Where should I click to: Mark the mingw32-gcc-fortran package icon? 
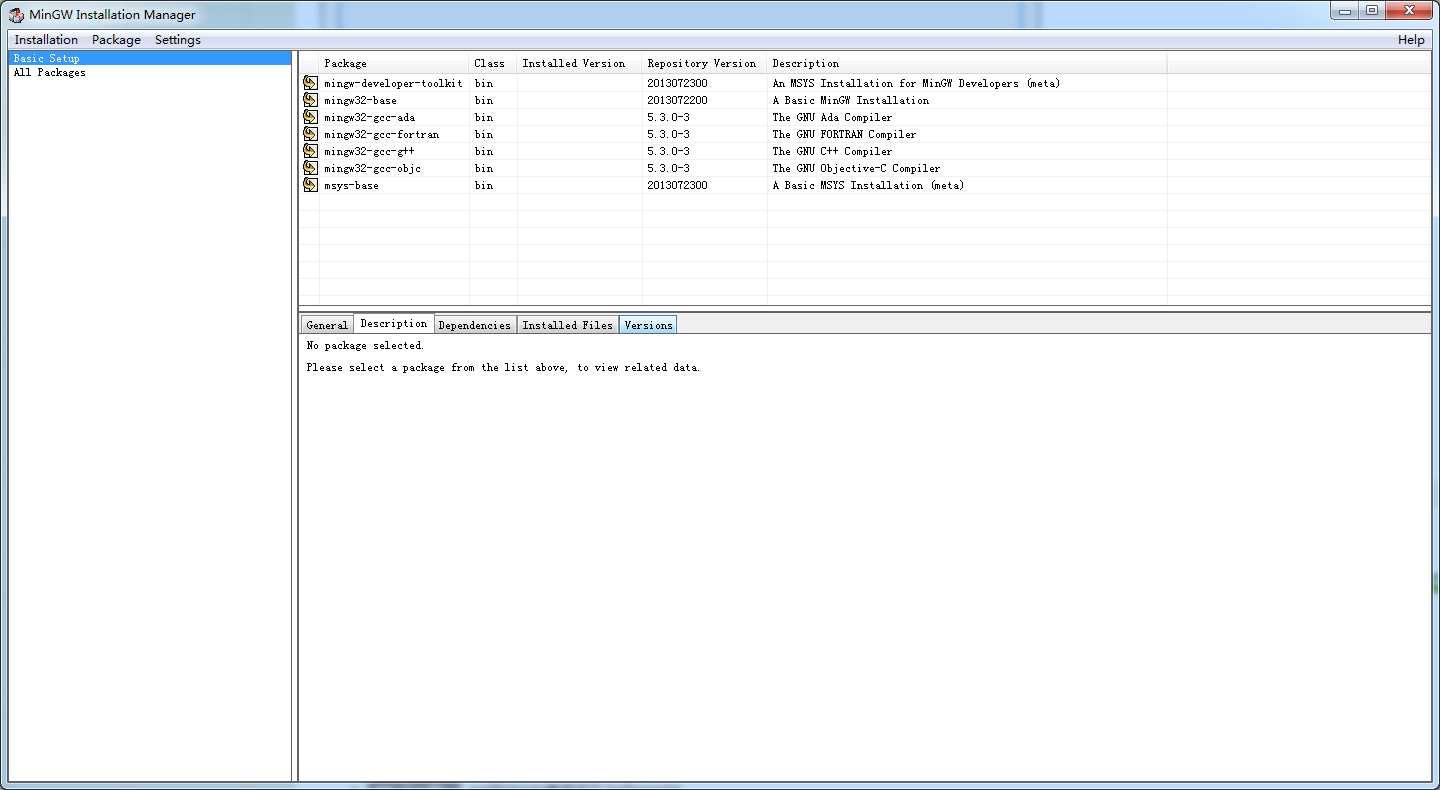(x=311, y=134)
